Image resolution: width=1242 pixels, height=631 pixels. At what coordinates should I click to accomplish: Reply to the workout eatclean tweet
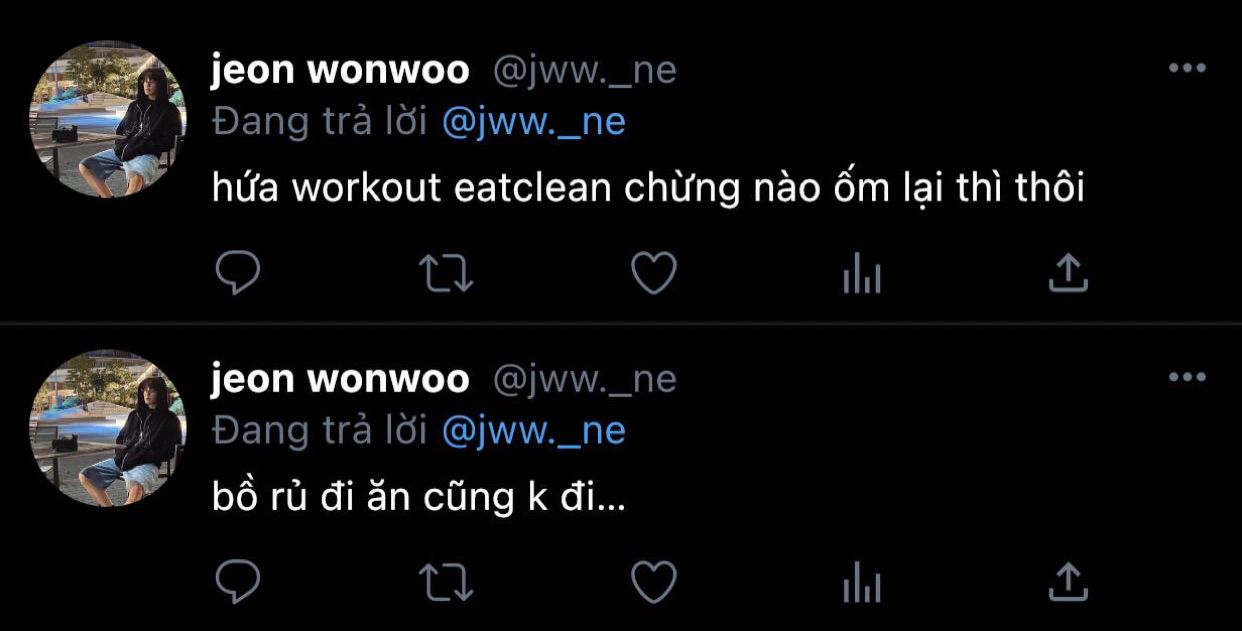point(238,272)
